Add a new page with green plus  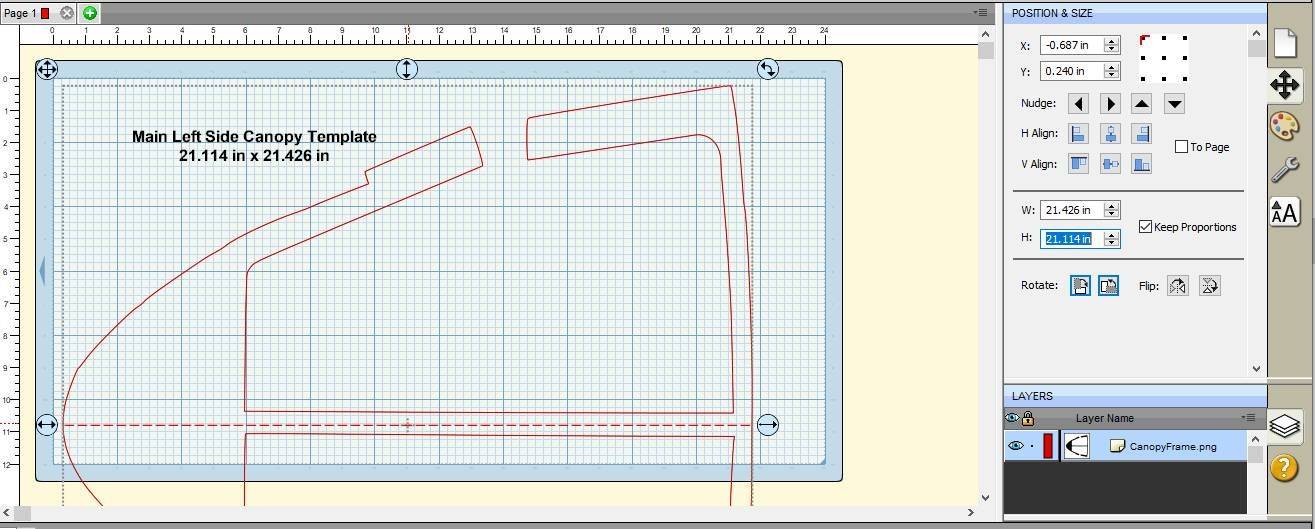[x=90, y=13]
